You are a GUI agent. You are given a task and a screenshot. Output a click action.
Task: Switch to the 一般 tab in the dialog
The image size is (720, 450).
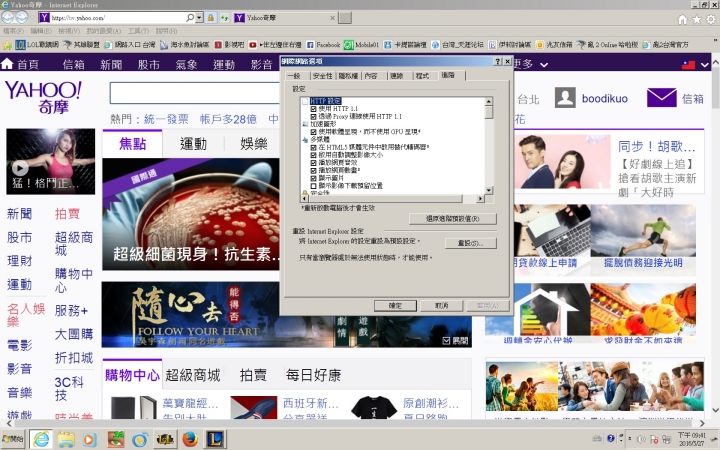click(x=294, y=76)
